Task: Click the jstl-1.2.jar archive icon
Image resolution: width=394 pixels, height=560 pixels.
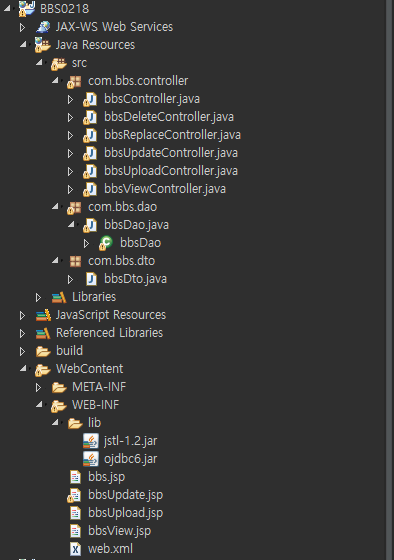Action: pyautogui.click(x=91, y=441)
